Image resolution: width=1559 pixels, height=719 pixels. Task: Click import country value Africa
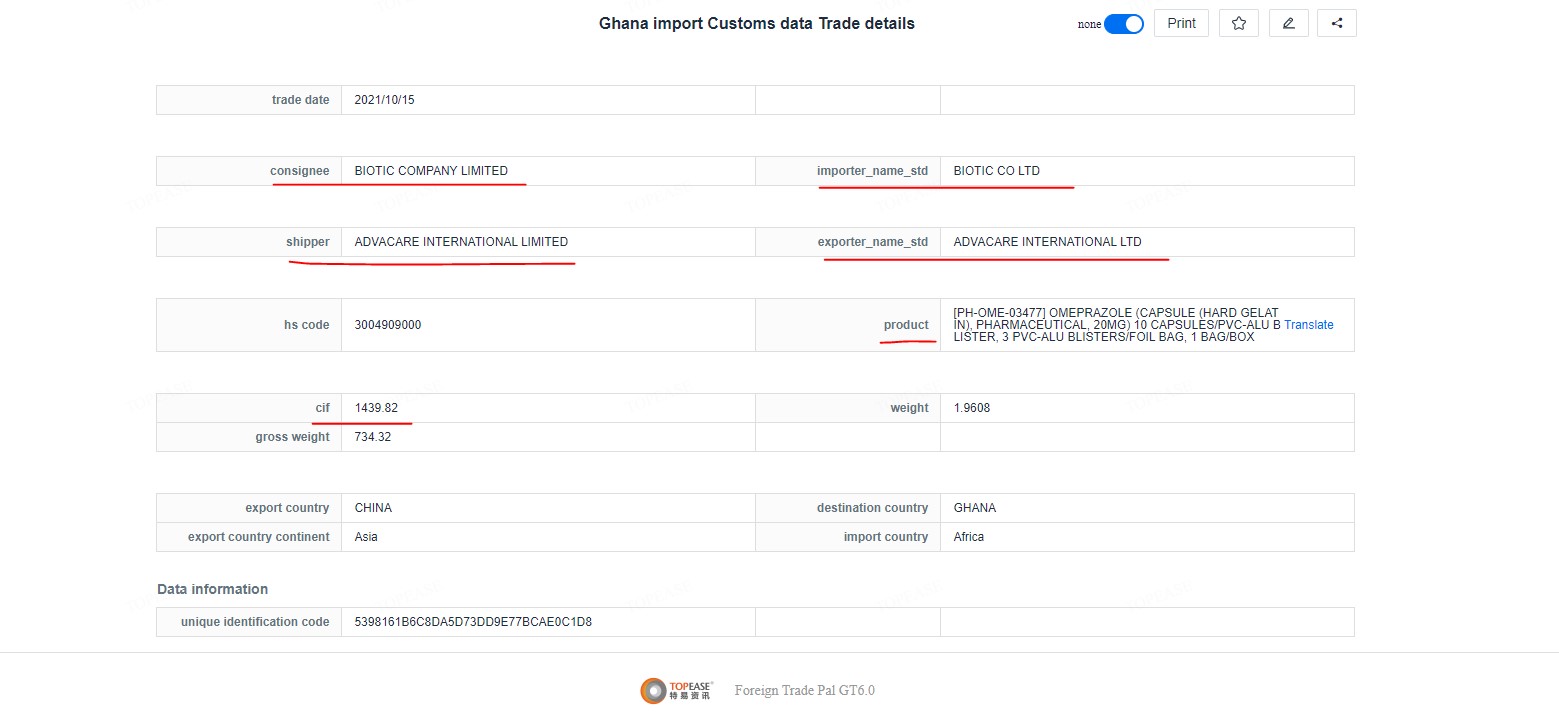[969, 537]
